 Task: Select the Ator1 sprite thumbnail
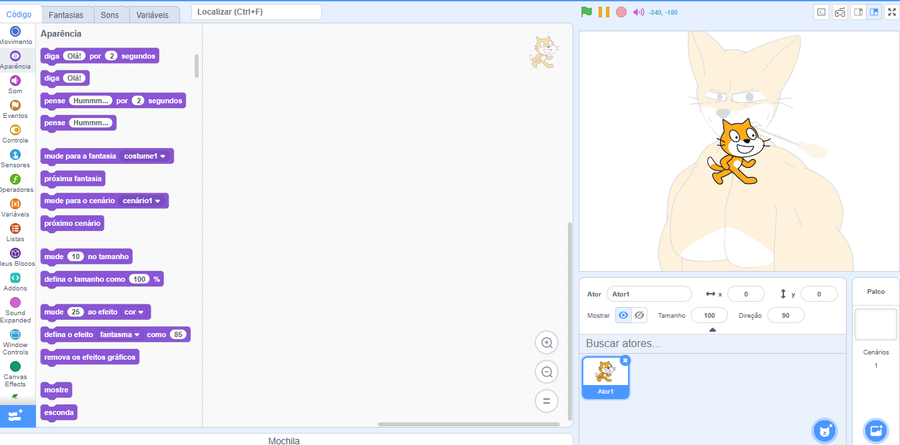(x=605, y=377)
